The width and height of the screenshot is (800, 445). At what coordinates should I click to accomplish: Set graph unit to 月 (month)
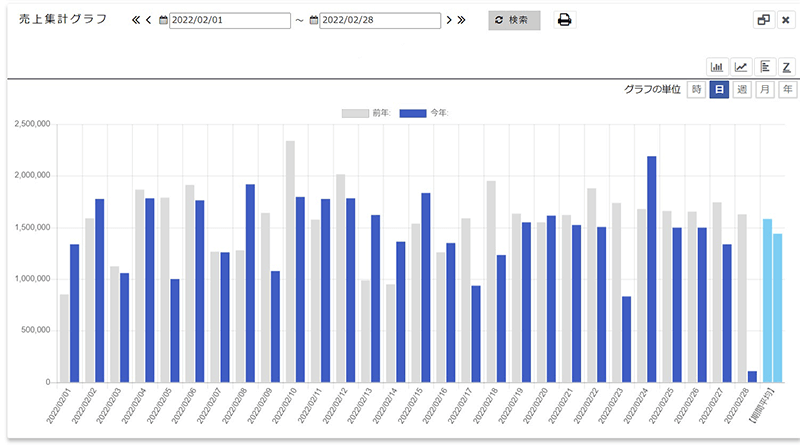tap(765, 90)
